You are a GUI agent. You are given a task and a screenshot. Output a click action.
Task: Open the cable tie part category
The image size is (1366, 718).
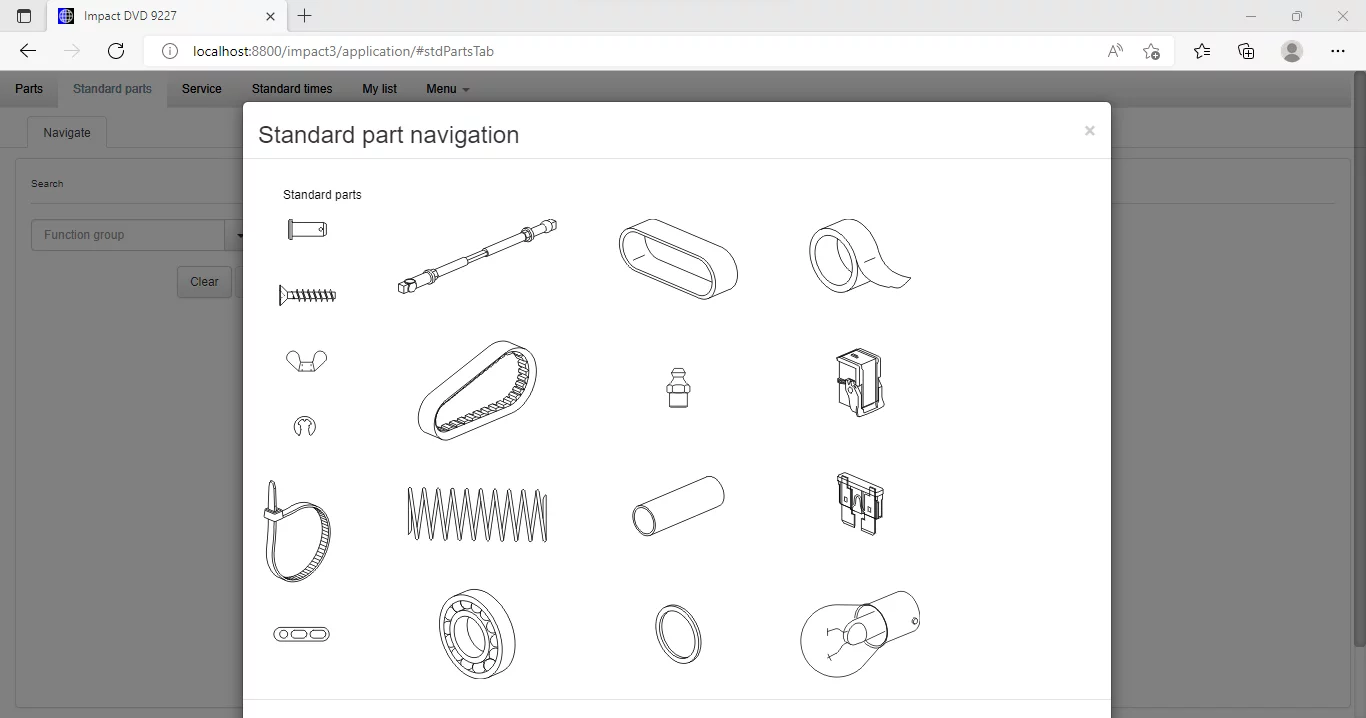[x=297, y=531]
